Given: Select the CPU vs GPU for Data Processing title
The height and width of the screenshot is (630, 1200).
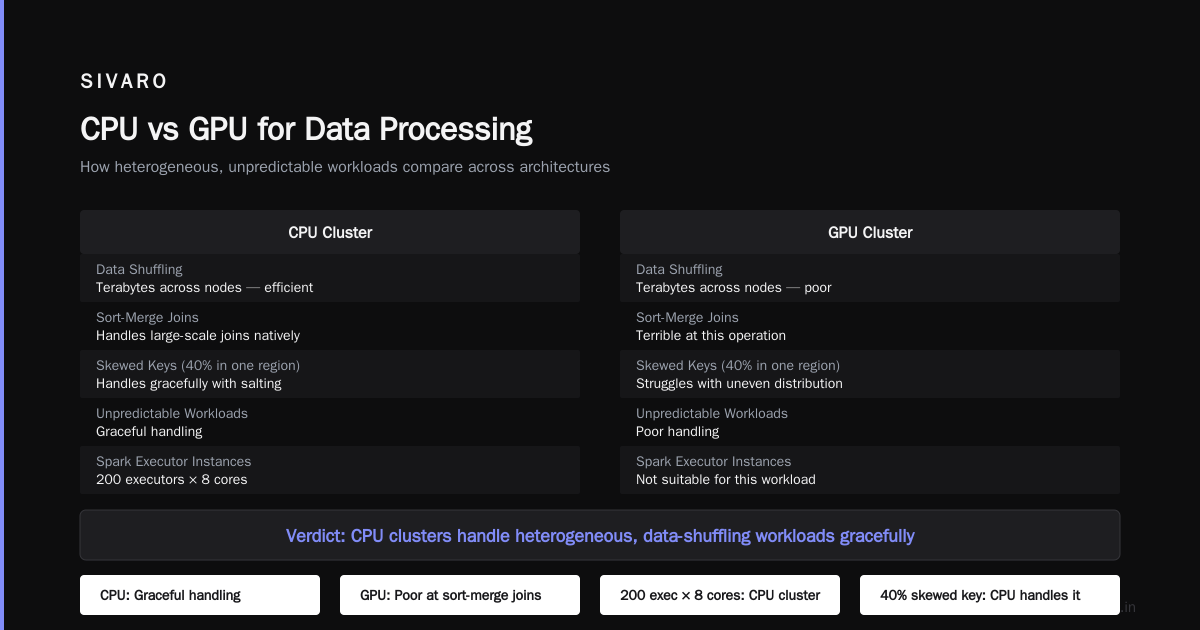Looking at the screenshot, I should (x=306, y=129).
